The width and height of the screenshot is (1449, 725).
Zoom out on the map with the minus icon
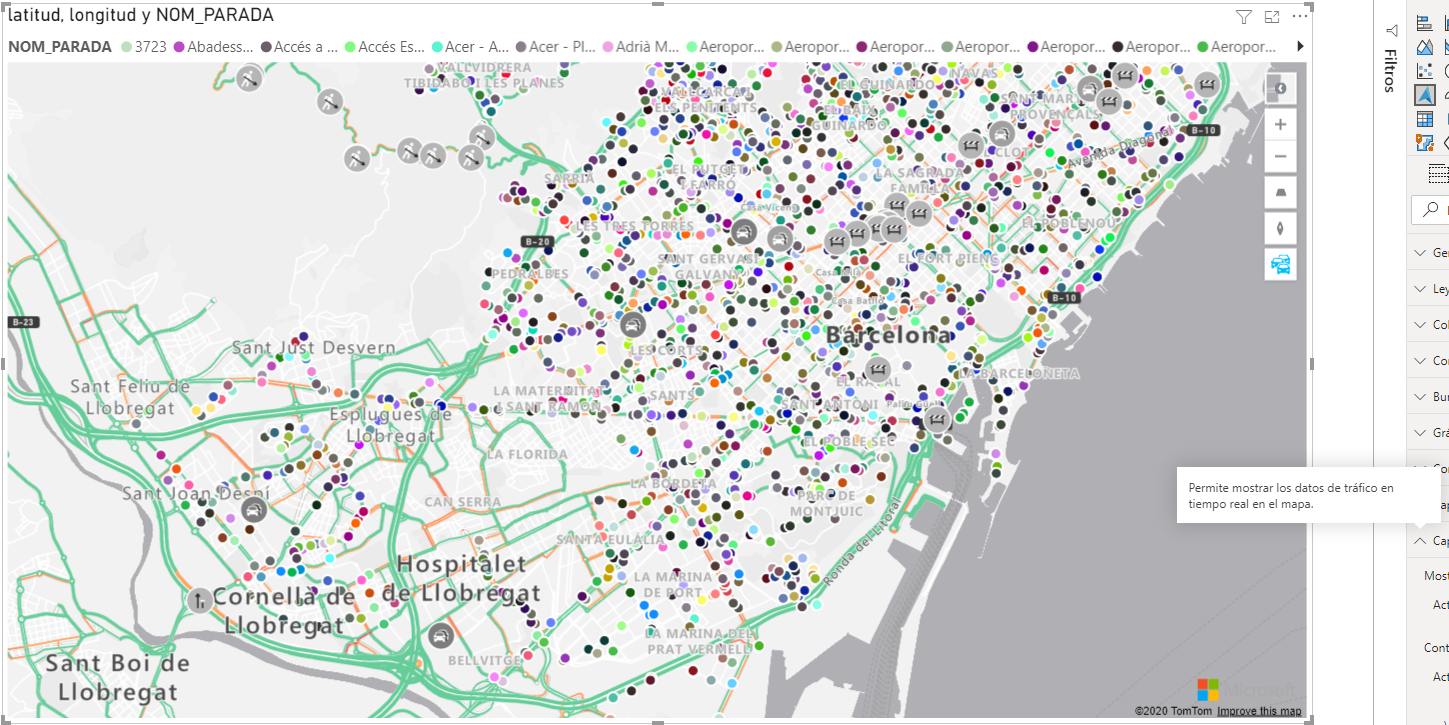click(1280, 156)
